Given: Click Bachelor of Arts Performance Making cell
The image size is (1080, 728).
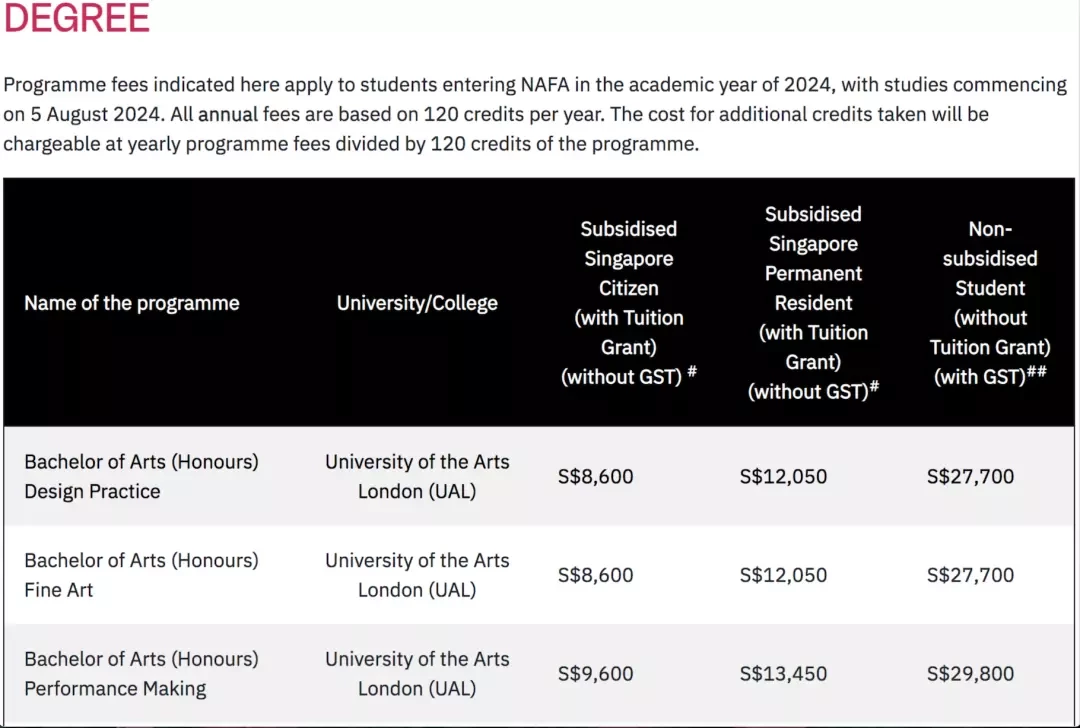Looking at the screenshot, I should [141, 673].
